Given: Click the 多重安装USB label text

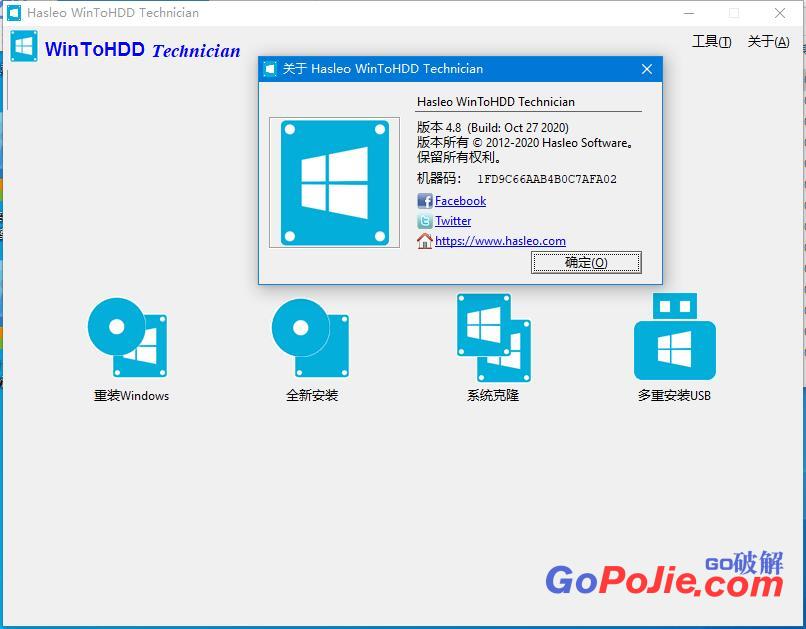Looking at the screenshot, I should click(x=674, y=395).
